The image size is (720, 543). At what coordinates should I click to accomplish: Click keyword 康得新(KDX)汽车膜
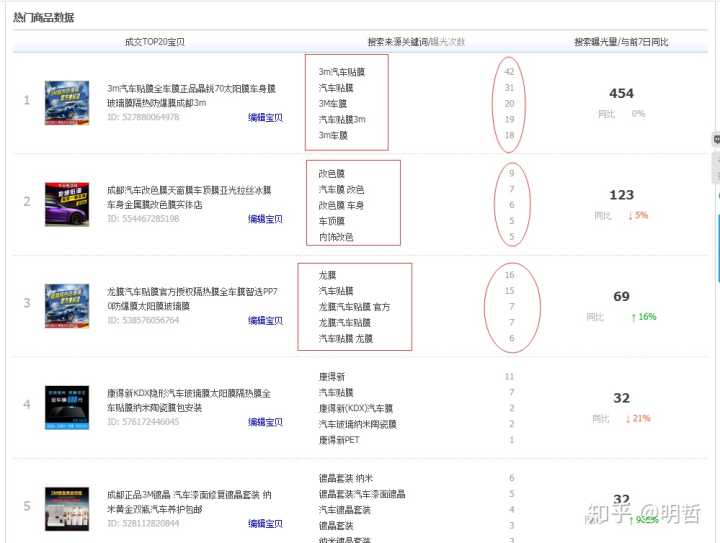click(356, 408)
